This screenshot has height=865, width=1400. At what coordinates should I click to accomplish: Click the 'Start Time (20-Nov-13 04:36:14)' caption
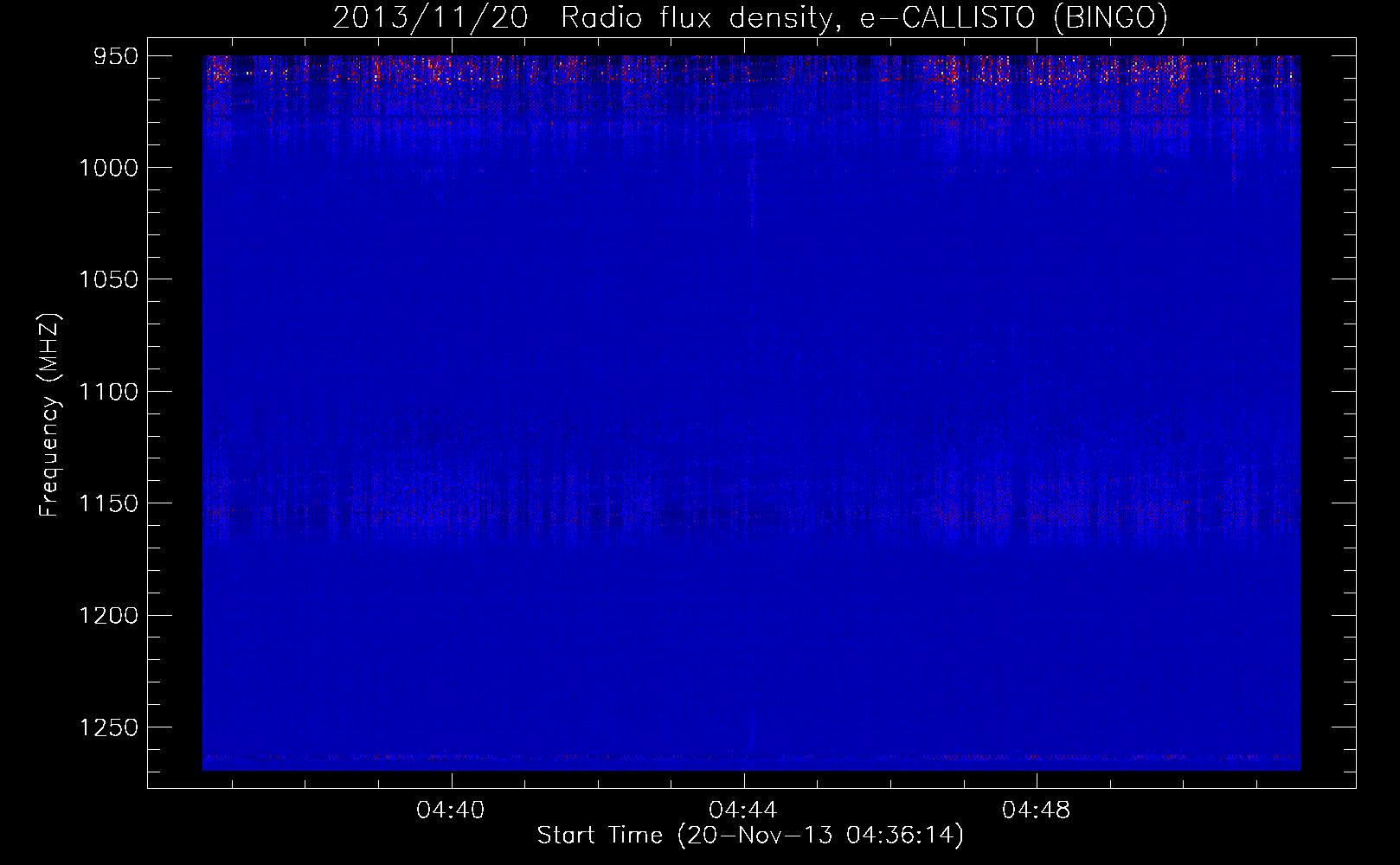tap(750, 836)
